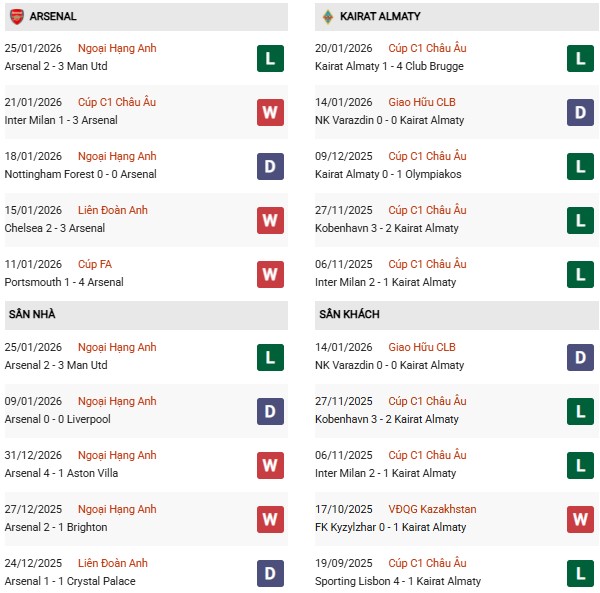Image resolution: width=600 pixels, height=593 pixels.
Task: Click the D badge for Nottingham Forest 0 - 0 Arsenal
Action: (x=270, y=166)
